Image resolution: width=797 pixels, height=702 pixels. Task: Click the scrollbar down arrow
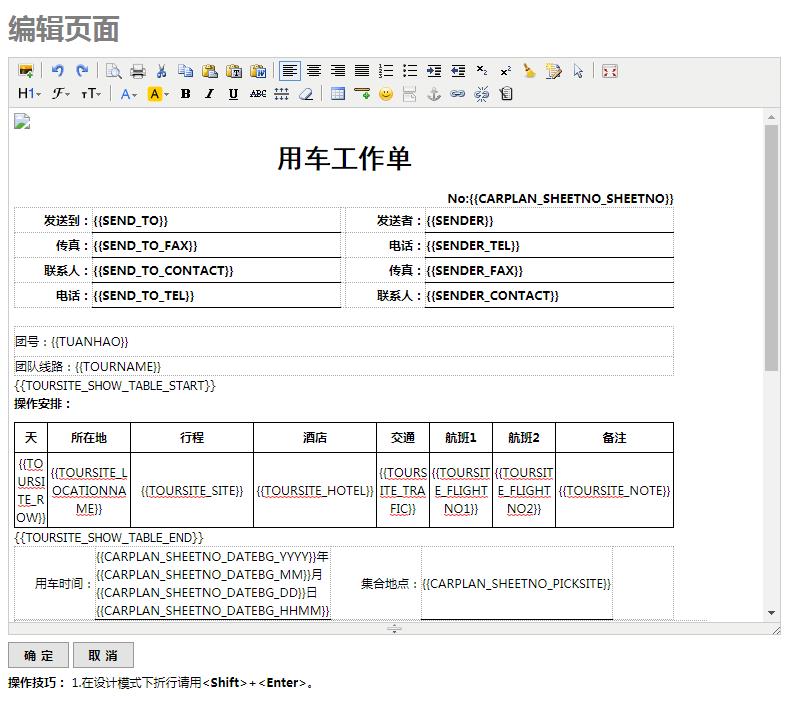pos(771,613)
